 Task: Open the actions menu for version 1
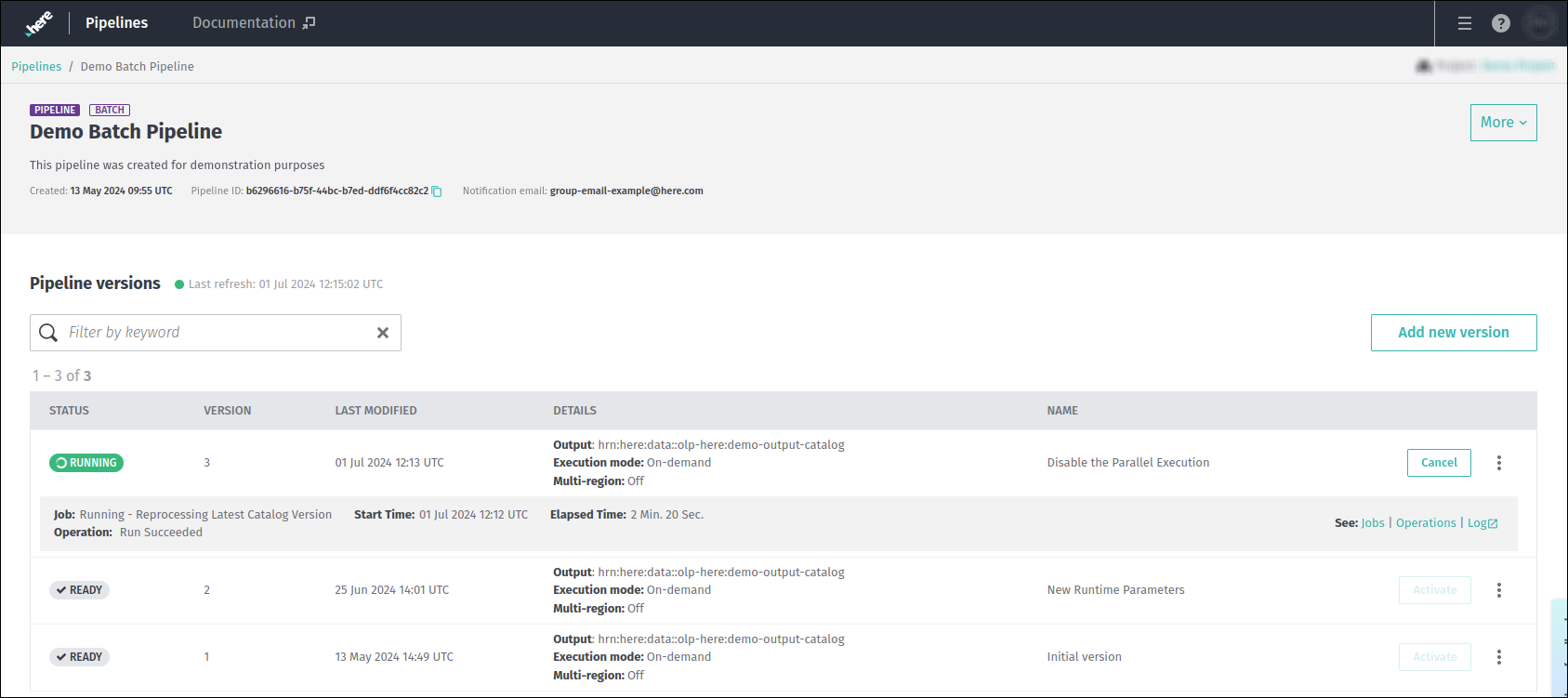tap(1499, 657)
